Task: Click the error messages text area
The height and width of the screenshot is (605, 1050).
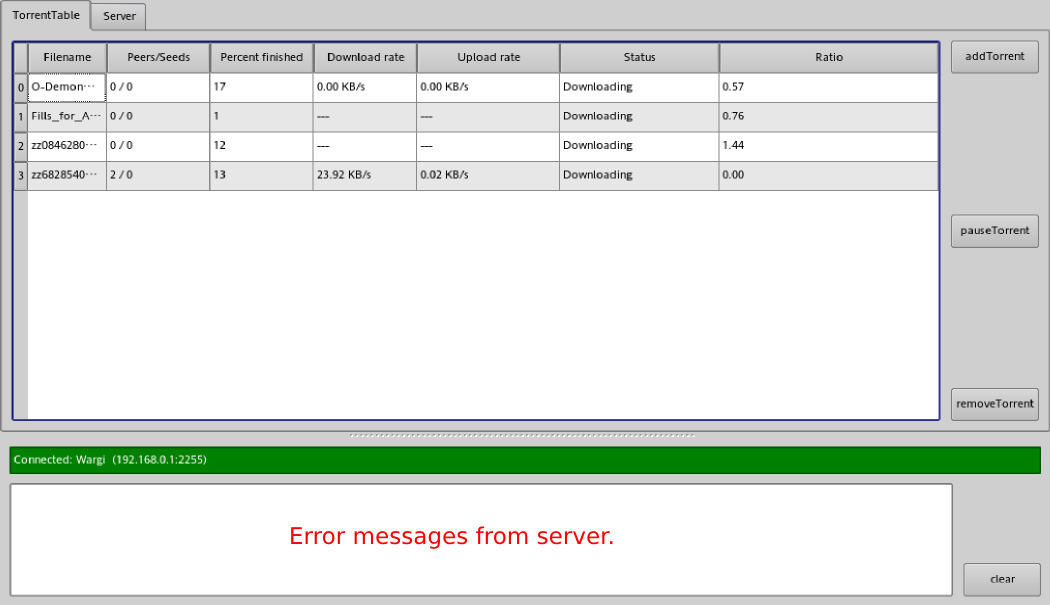Action: click(x=480, y=539)
